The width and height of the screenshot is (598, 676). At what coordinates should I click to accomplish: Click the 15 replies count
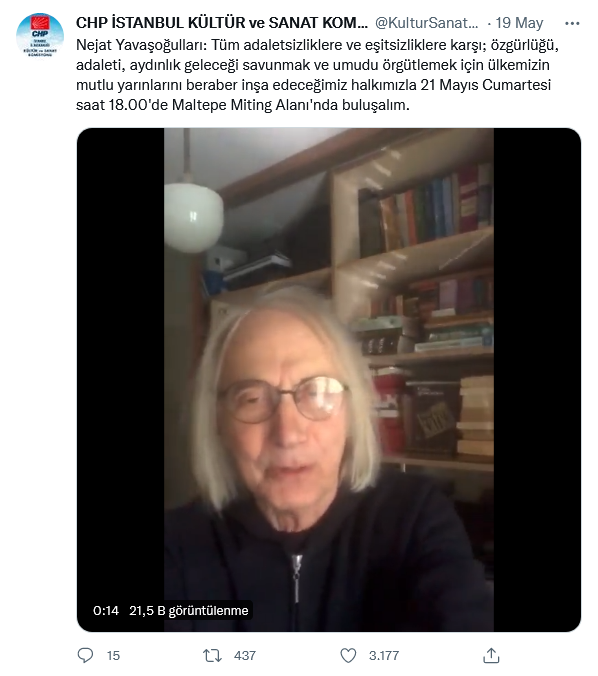pos(113,656)
